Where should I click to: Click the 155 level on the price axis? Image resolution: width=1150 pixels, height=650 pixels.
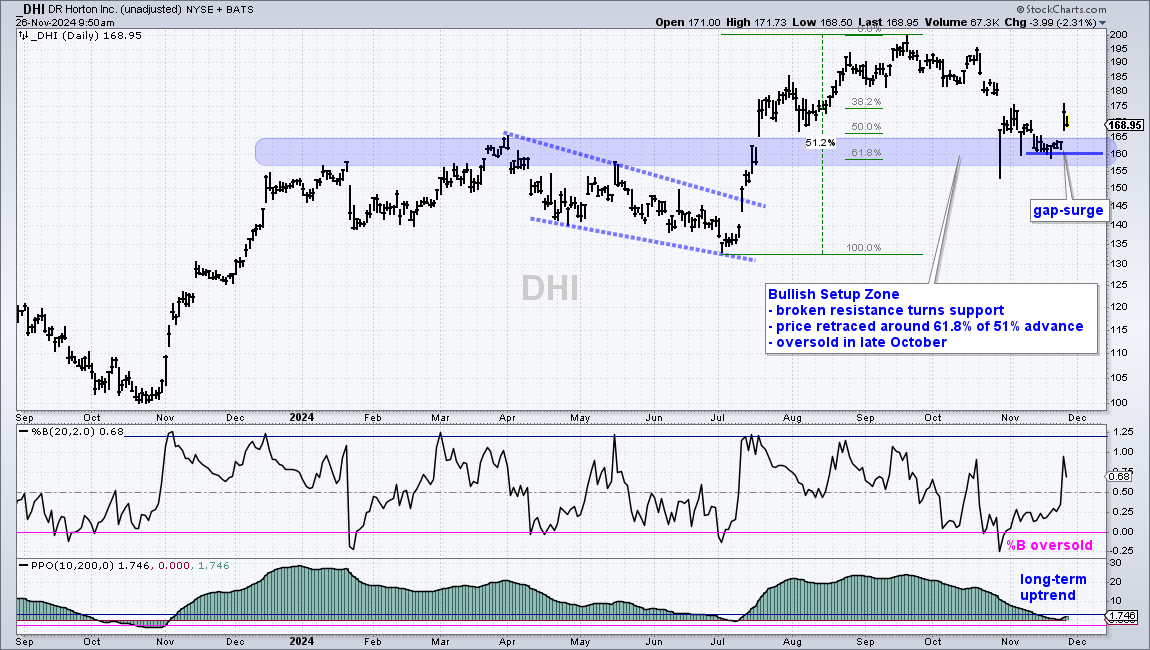(1118, 170)
